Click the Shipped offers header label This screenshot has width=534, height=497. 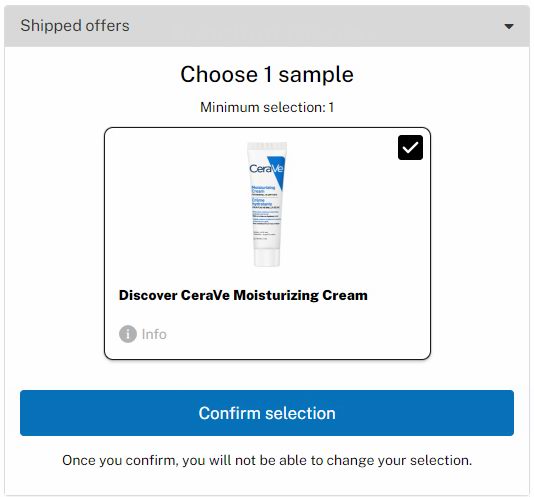(75, 26)
